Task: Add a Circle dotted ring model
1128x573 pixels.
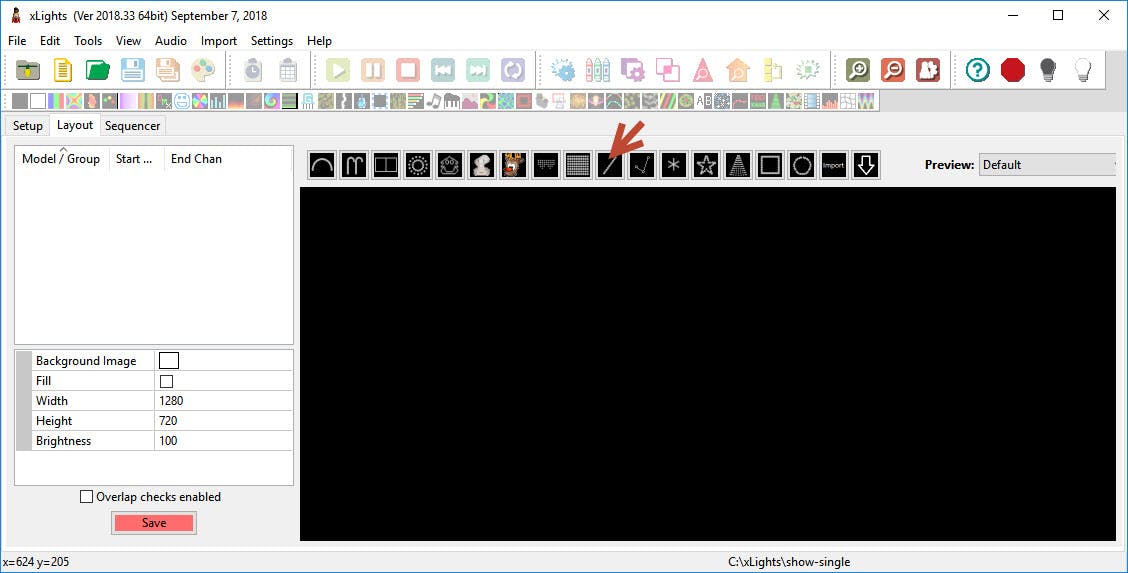Action: click(x=417, y=165)
